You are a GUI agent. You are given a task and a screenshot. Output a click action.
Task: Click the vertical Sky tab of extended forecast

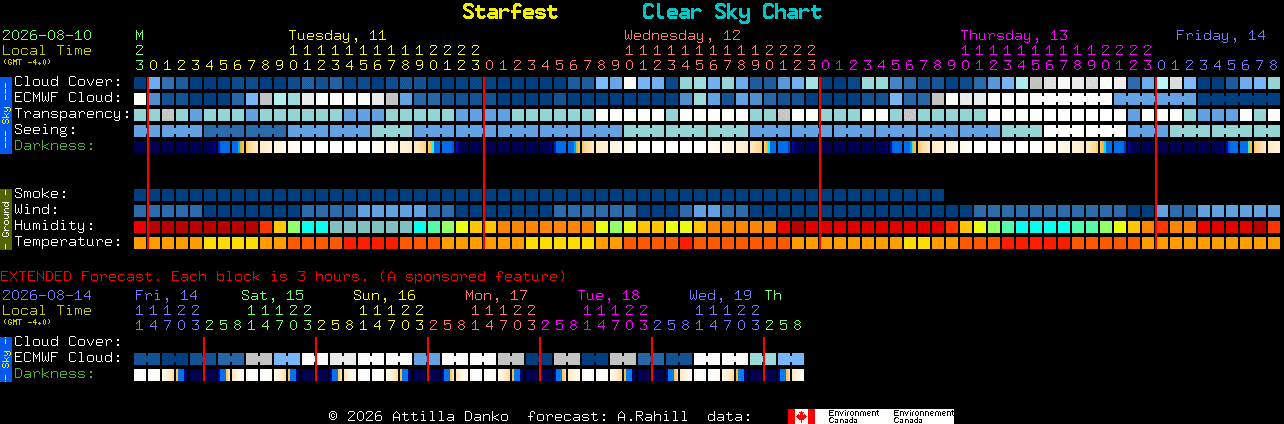coord(5,358)
